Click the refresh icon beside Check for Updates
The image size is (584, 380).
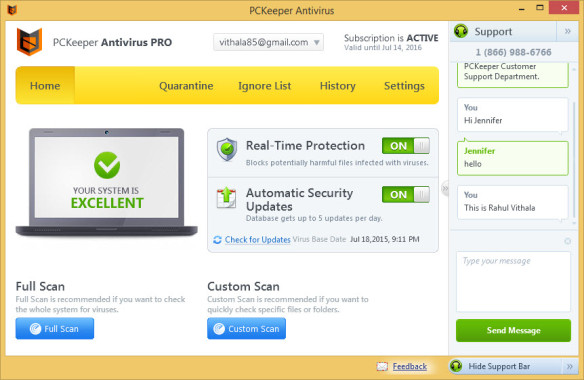[217, 240]
